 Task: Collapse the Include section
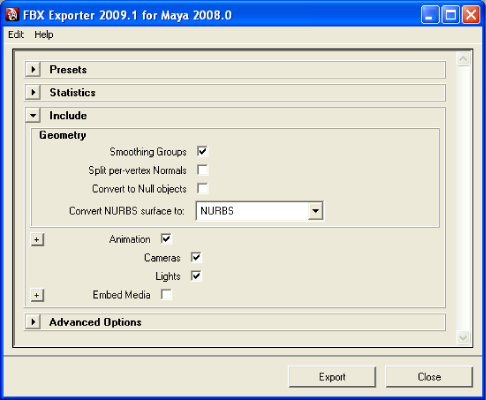click(x=33, y=115)
